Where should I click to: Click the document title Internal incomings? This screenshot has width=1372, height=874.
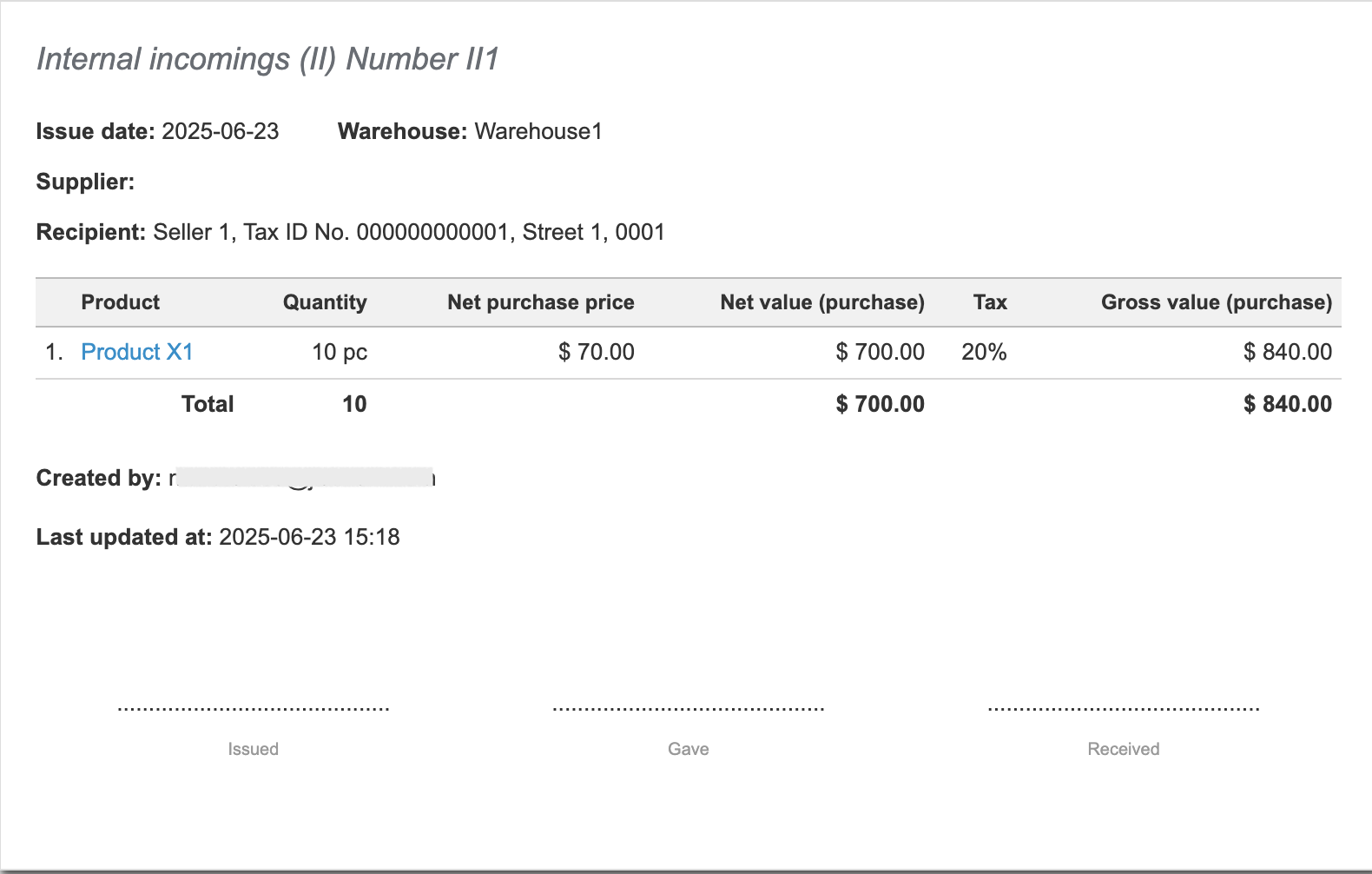tap(267, 59)
